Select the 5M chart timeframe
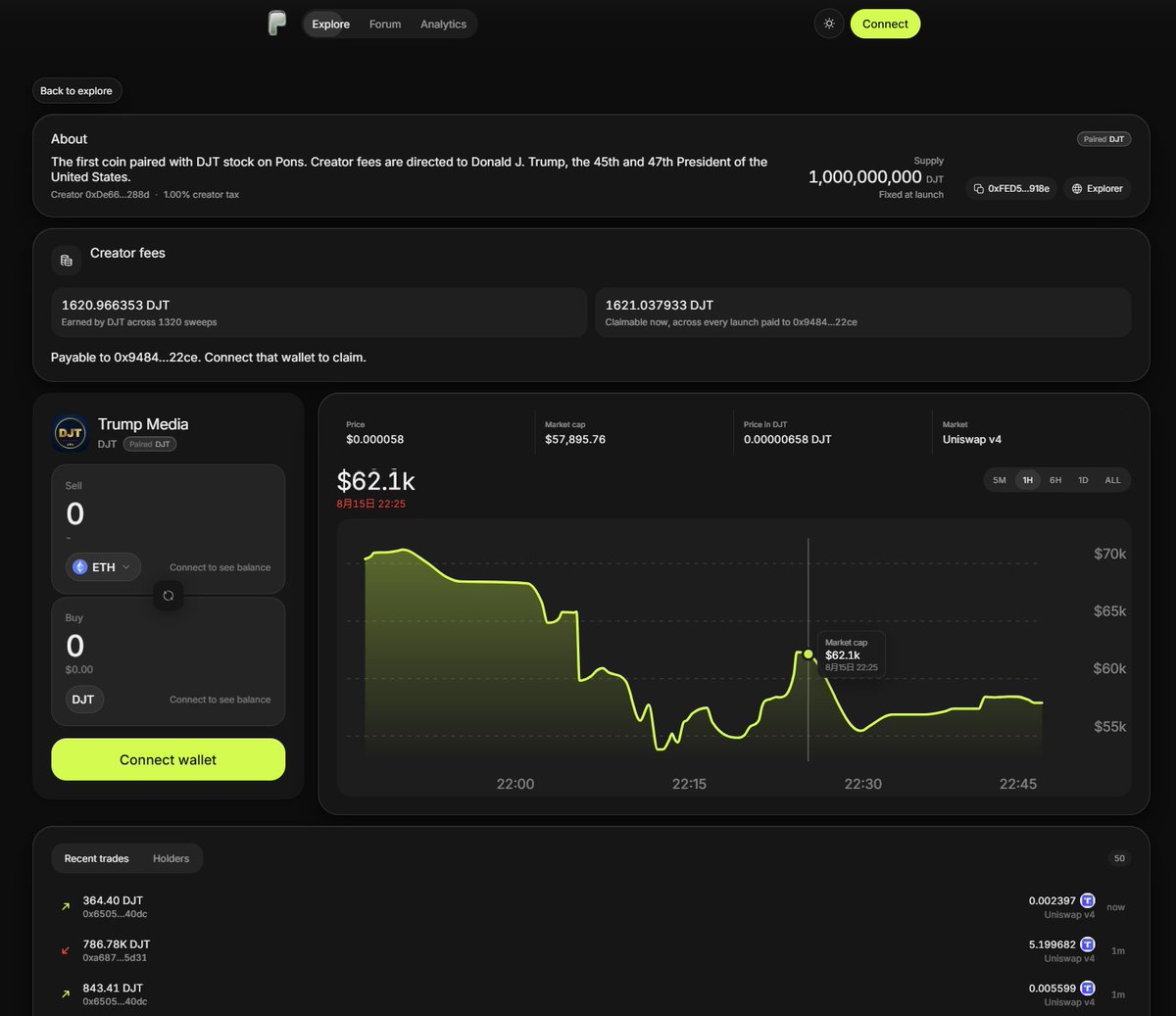 [x=1000, y=480]
